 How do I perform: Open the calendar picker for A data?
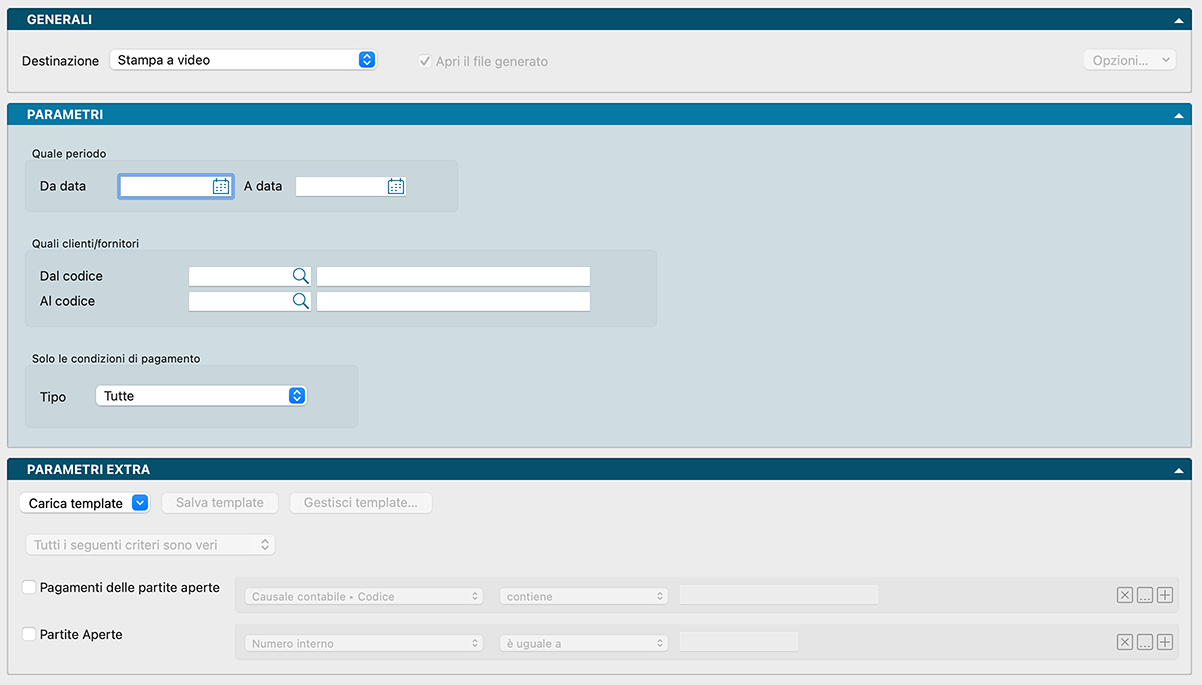(x=396, y=186)
